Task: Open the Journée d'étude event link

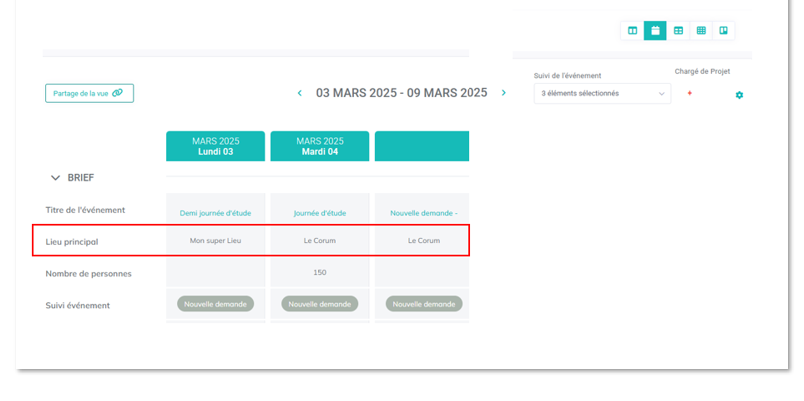Action: (x=319, y=212)
